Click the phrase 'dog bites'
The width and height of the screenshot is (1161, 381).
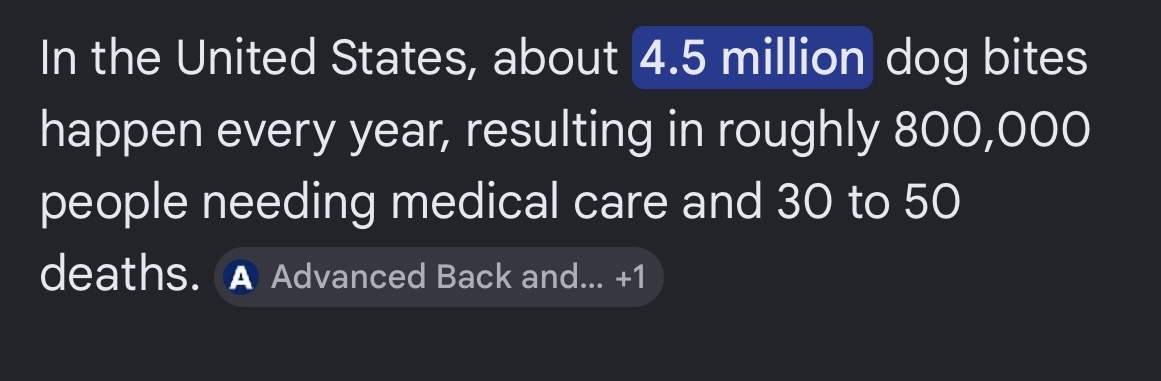[x=986, y=59]
